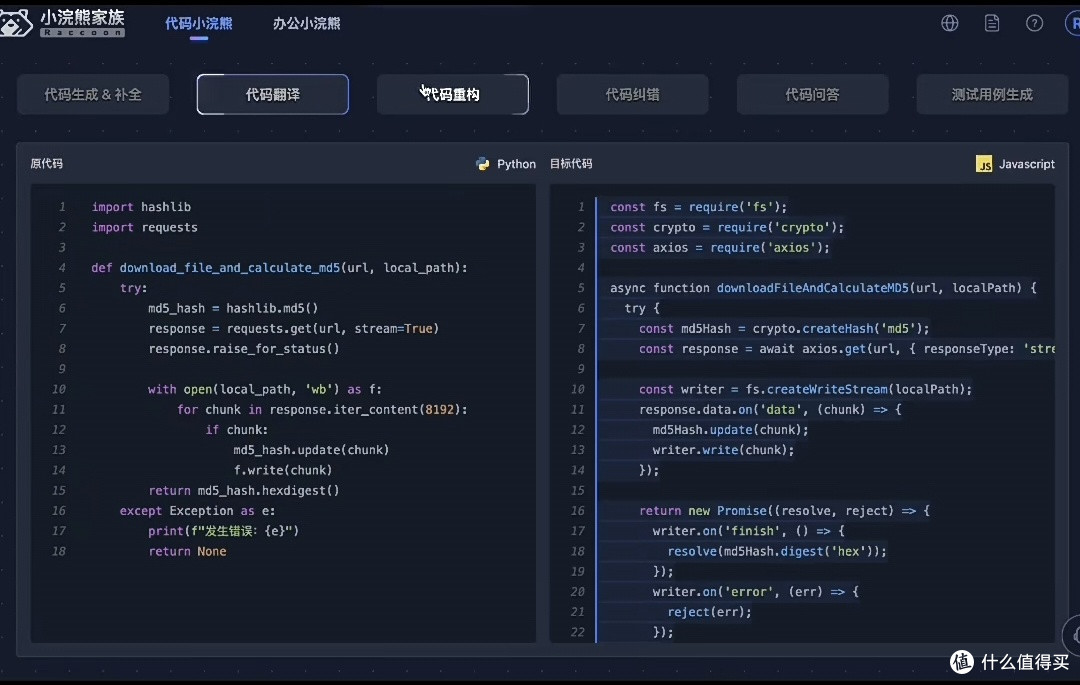
Task: Click 目标代码 panel label
Action: click(571, 164)
